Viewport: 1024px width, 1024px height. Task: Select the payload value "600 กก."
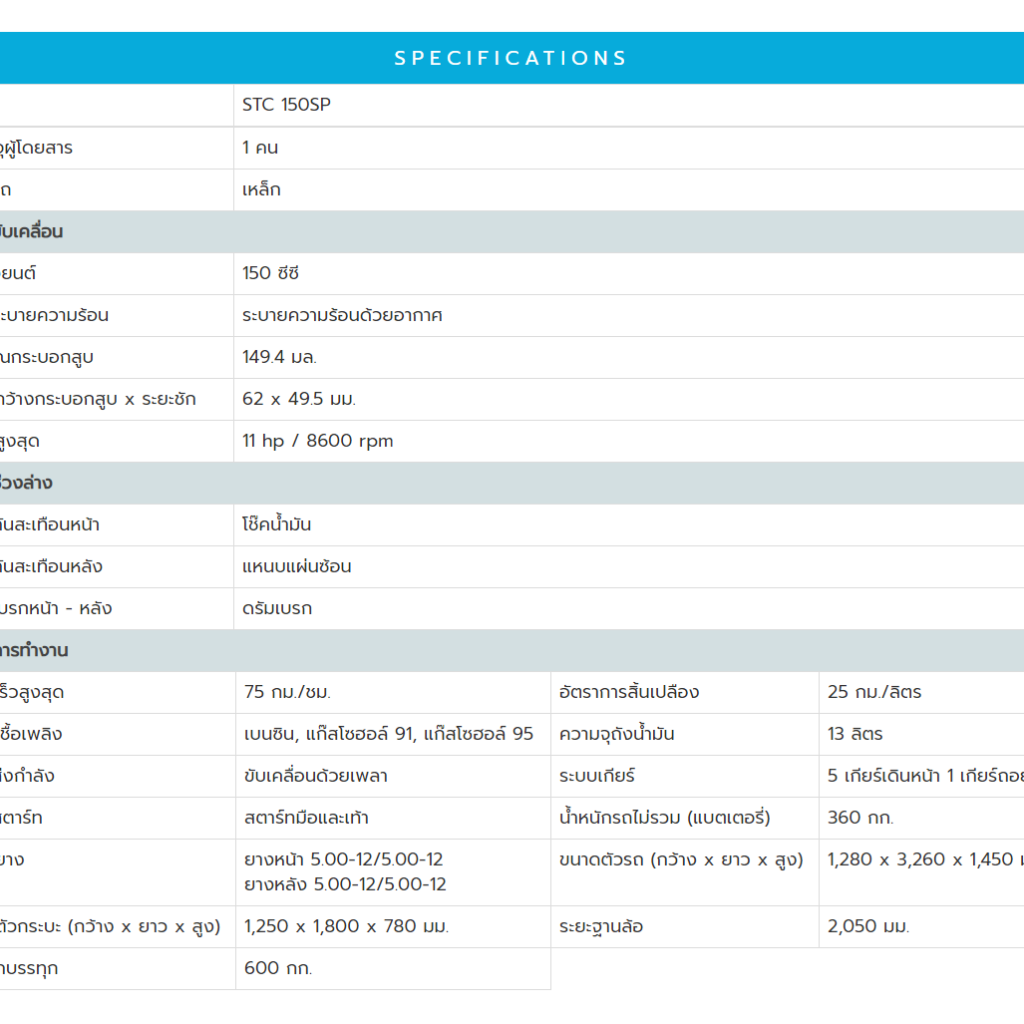[278, 968]
